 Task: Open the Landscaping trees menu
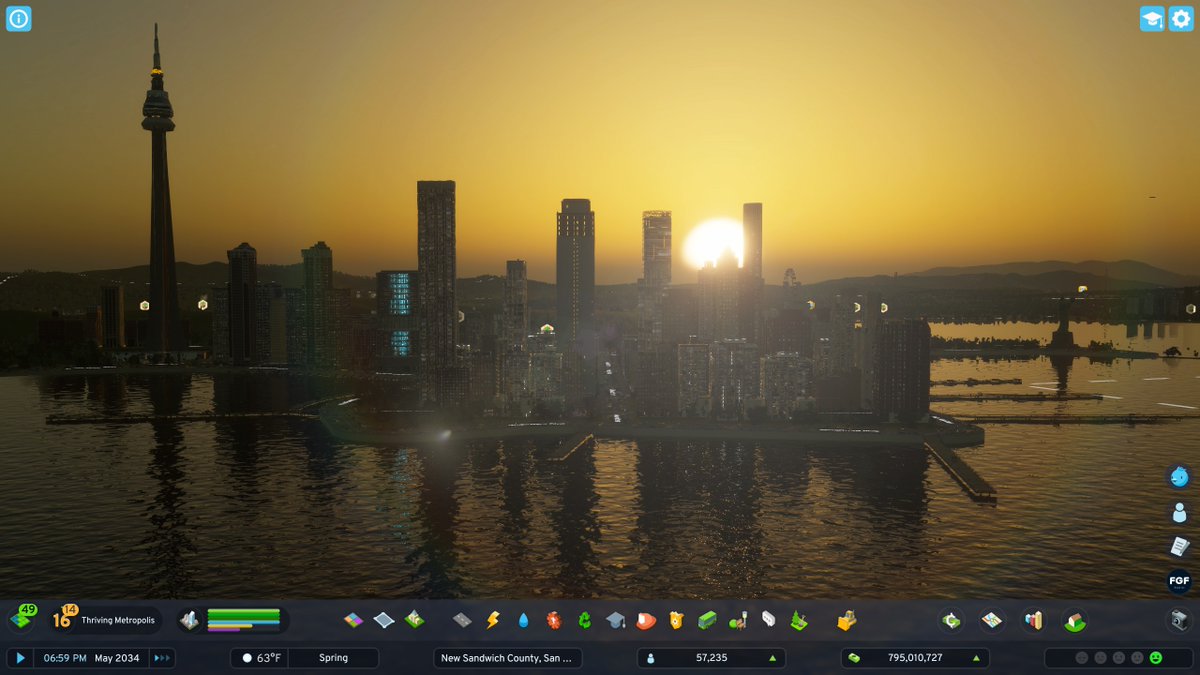(x=799, y=620)
